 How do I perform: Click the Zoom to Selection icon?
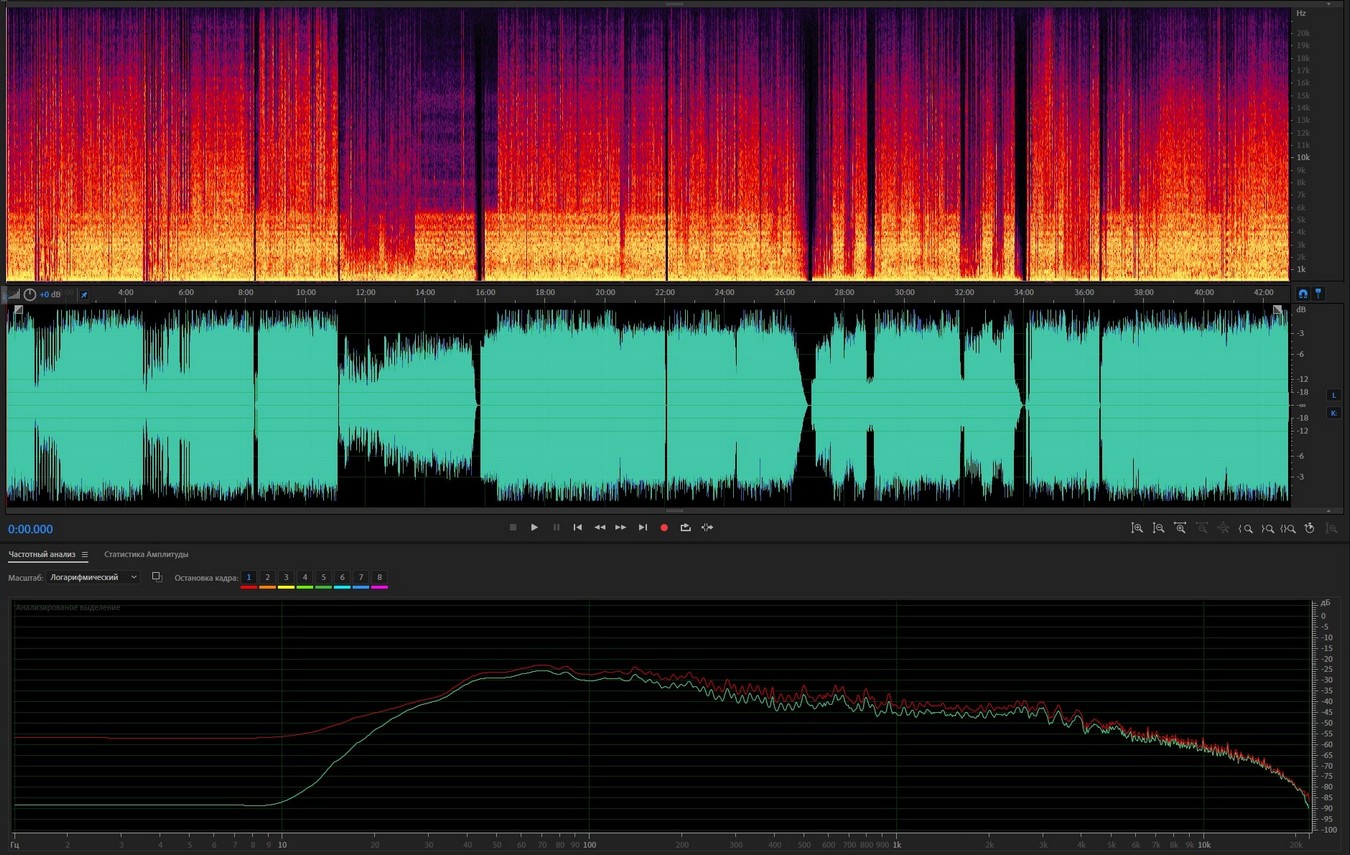(x=1289, y=528)
